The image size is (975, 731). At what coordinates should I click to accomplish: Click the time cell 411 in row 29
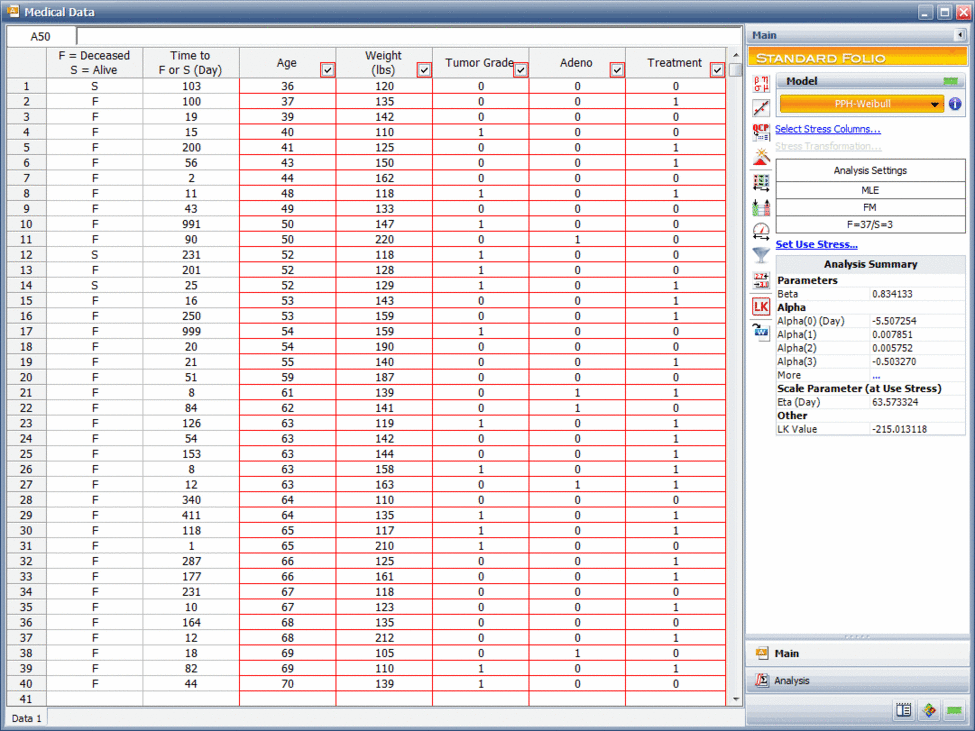(191, 515)
